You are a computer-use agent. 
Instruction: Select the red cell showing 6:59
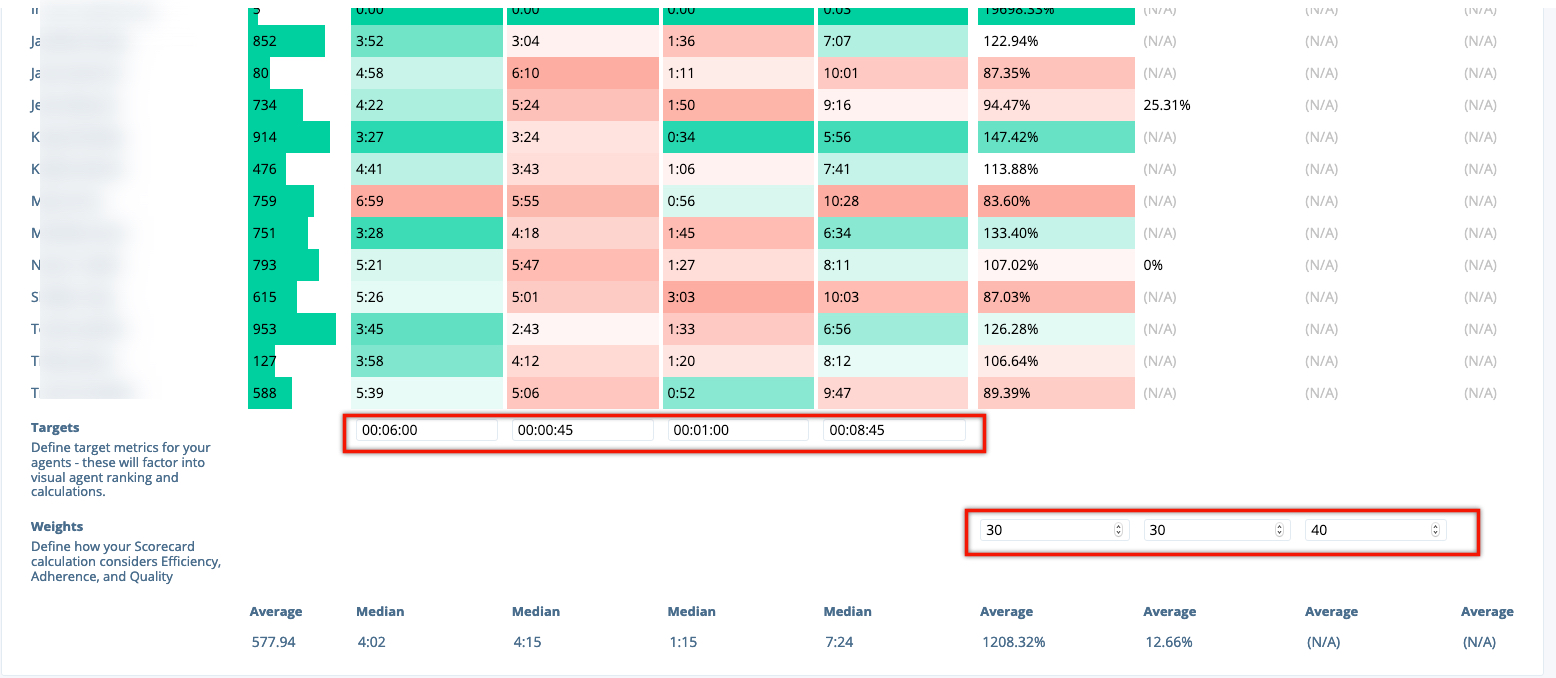click(x=426, y=200)
